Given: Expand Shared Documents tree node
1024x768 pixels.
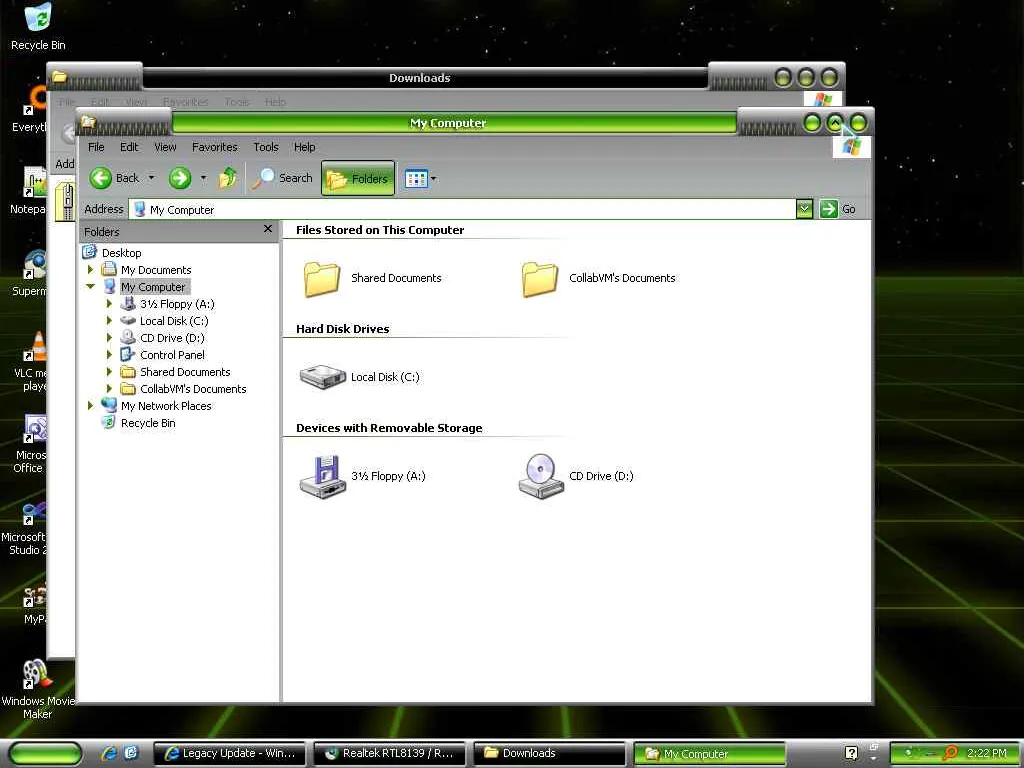Looking at the screenshot, I should [x=109, y=372].
